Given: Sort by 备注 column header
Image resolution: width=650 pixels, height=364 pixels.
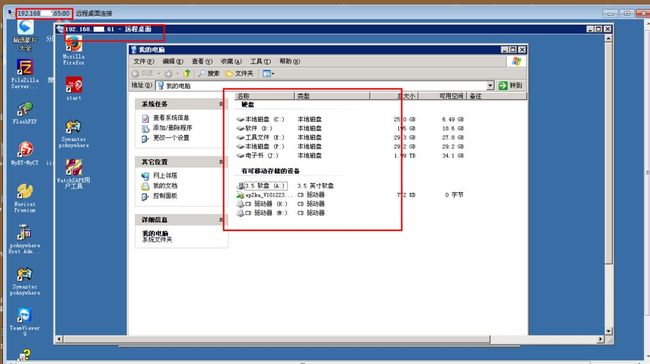Looking at the screenshot, I should coord(496,96).
